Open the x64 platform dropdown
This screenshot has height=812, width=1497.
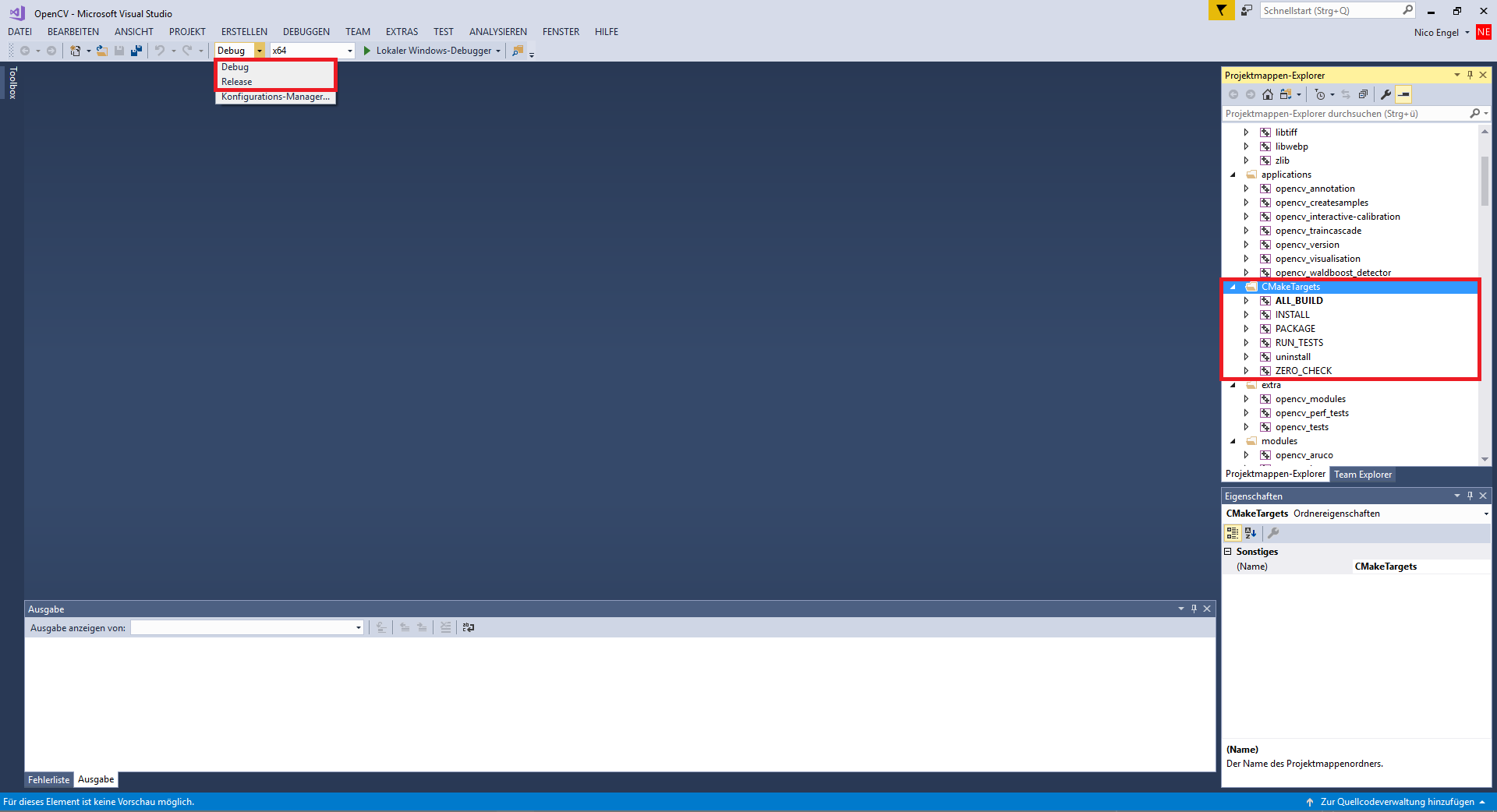click(x=313, y=51)
